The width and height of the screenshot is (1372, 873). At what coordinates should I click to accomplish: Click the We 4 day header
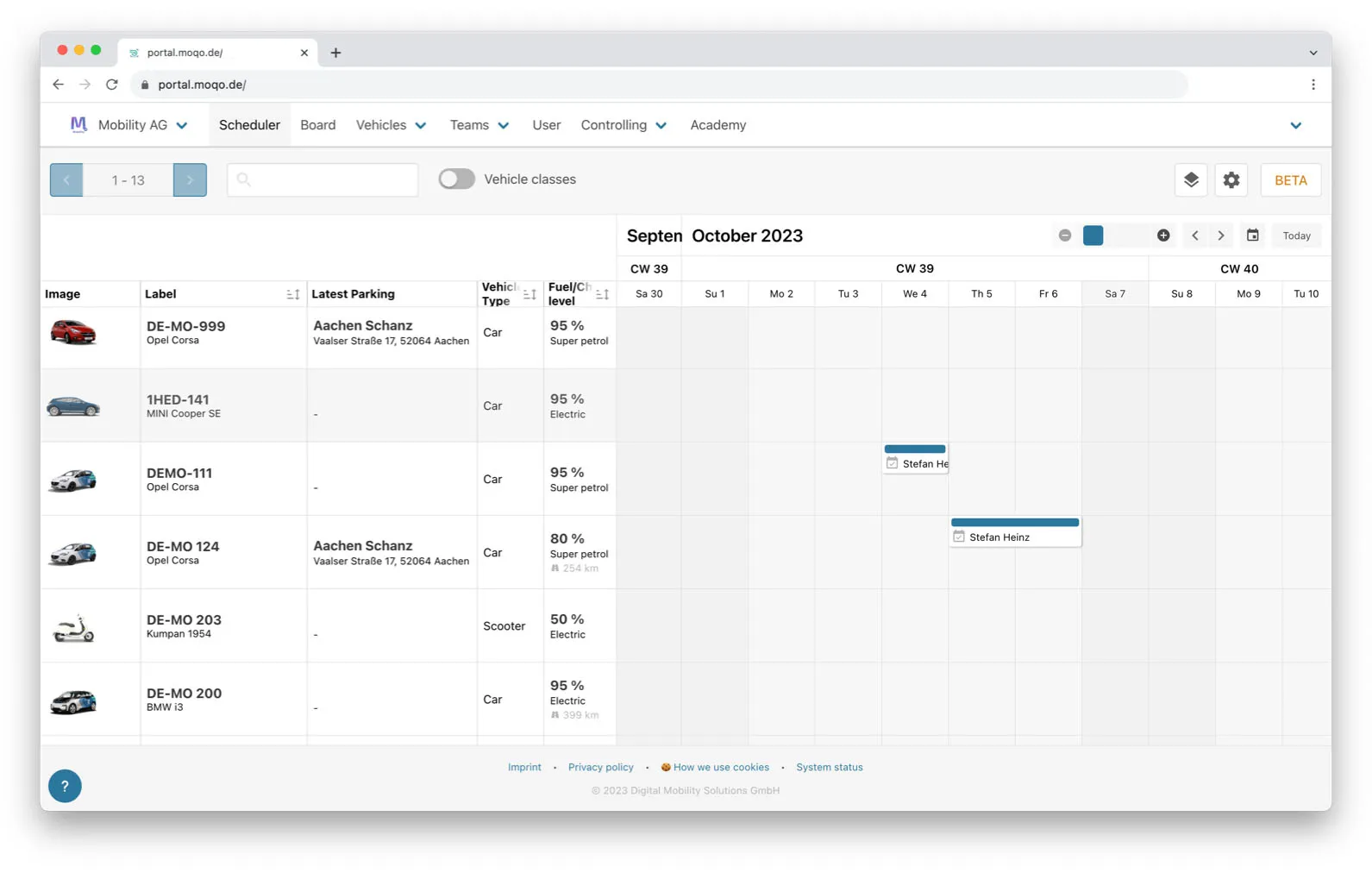tap(915, 294)
